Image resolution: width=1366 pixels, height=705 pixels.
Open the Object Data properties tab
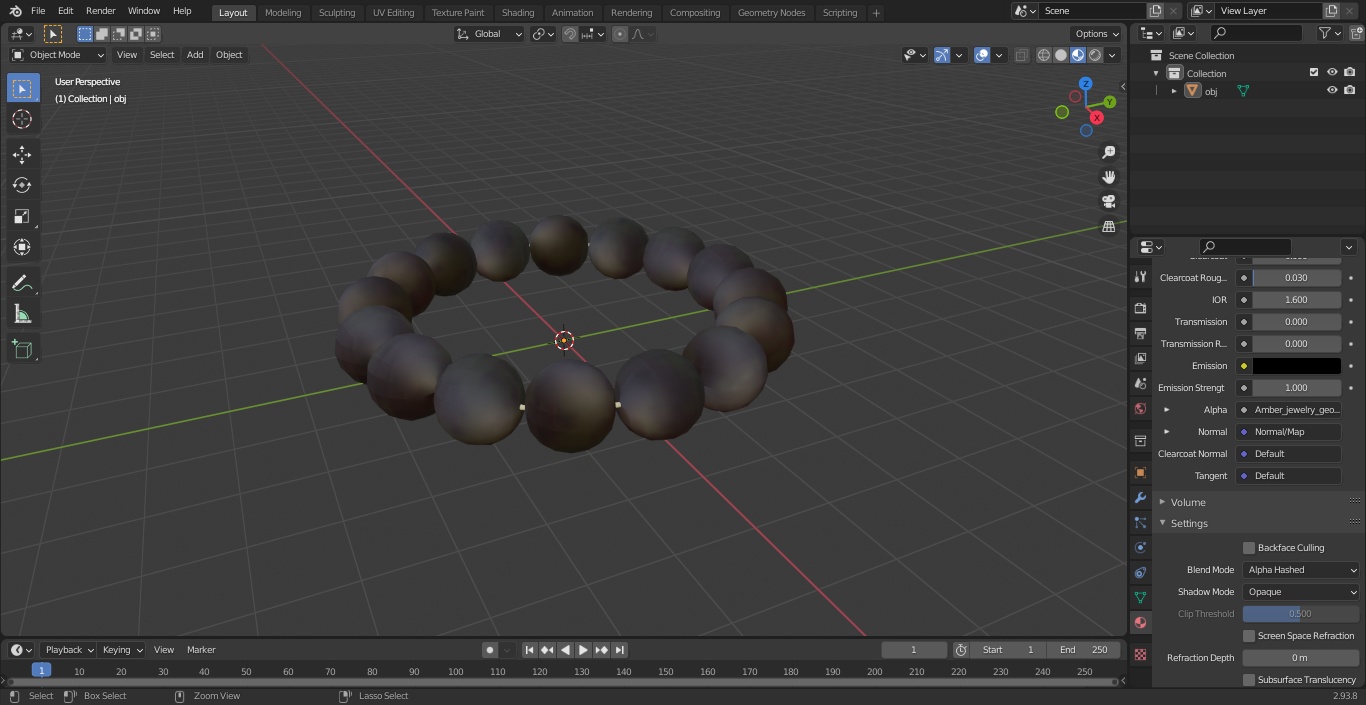click(1140, 597)
